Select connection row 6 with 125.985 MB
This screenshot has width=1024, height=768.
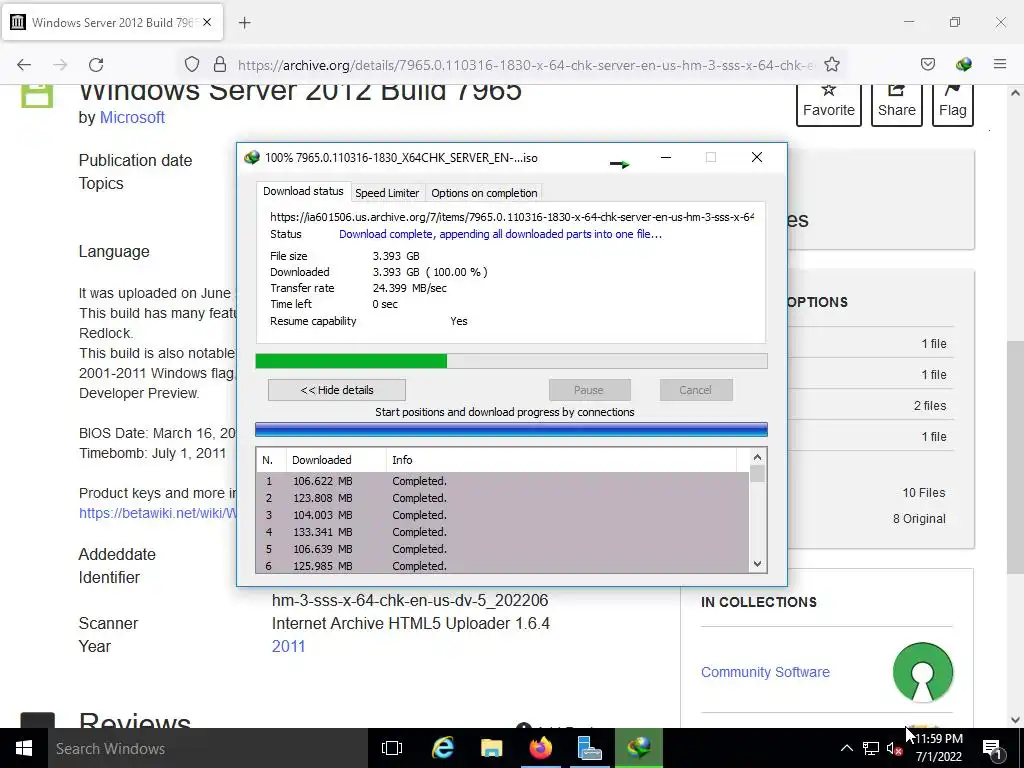(503, 566)
